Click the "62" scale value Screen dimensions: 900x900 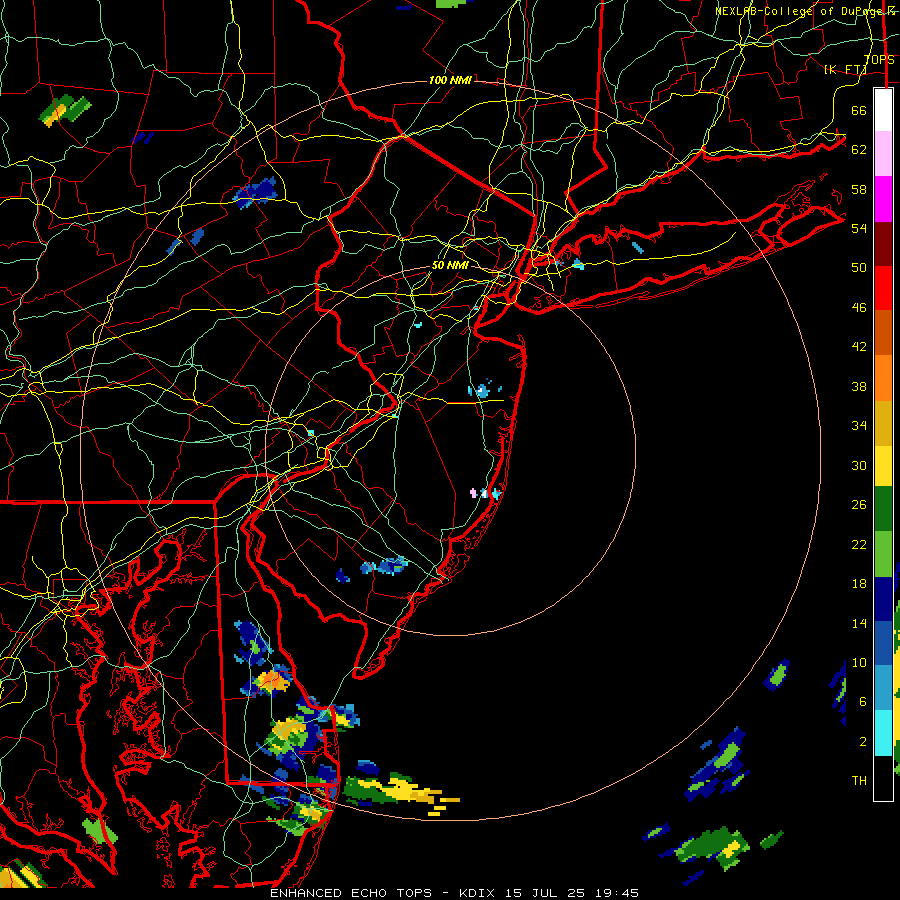pyautogui.click(x=859, y=150)
